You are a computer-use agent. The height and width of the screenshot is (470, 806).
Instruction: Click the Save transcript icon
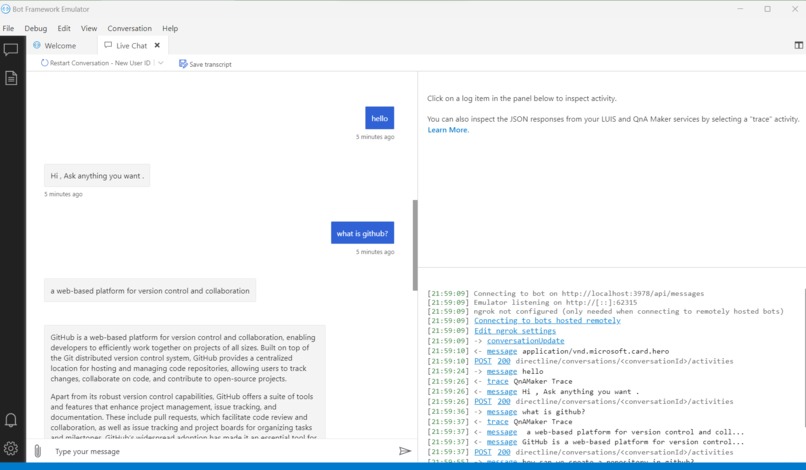coord(182,63)
